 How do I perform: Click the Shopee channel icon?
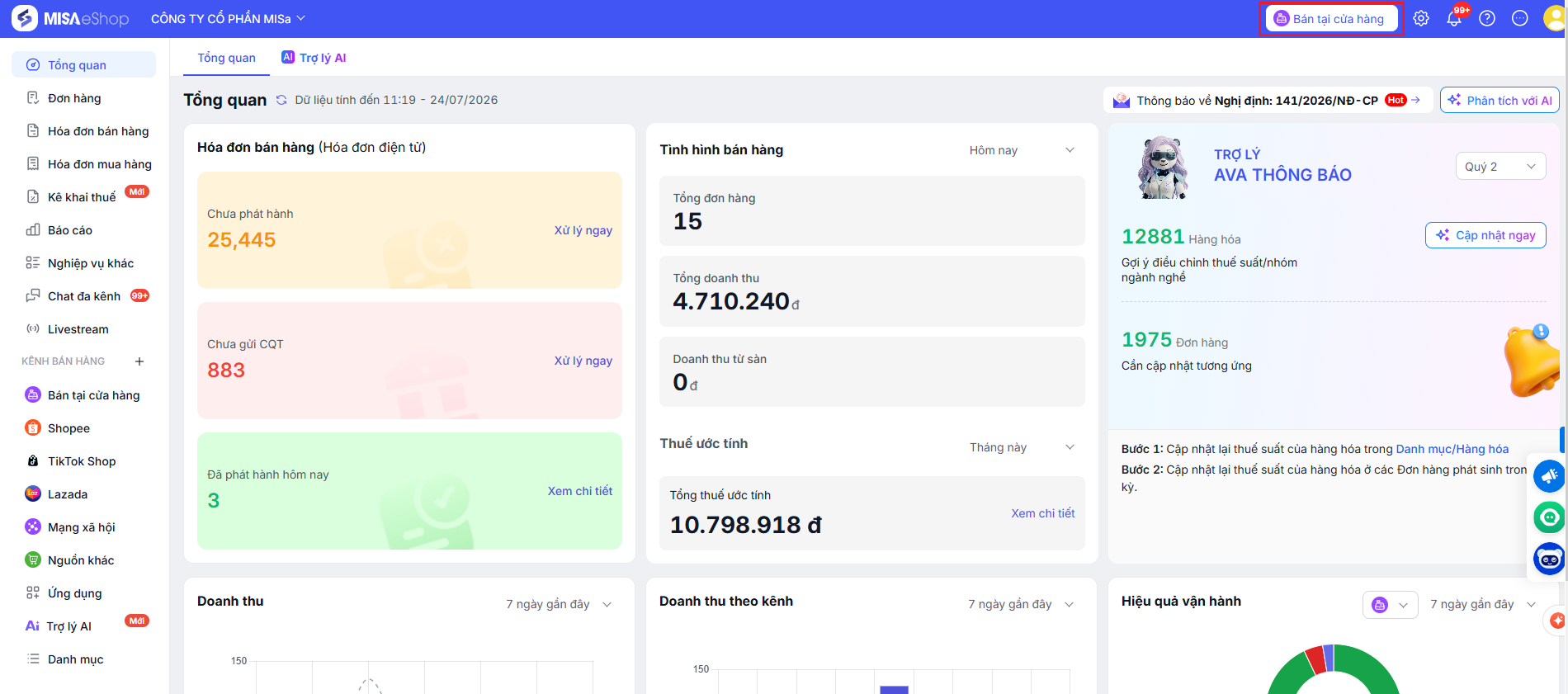point(33,428)
